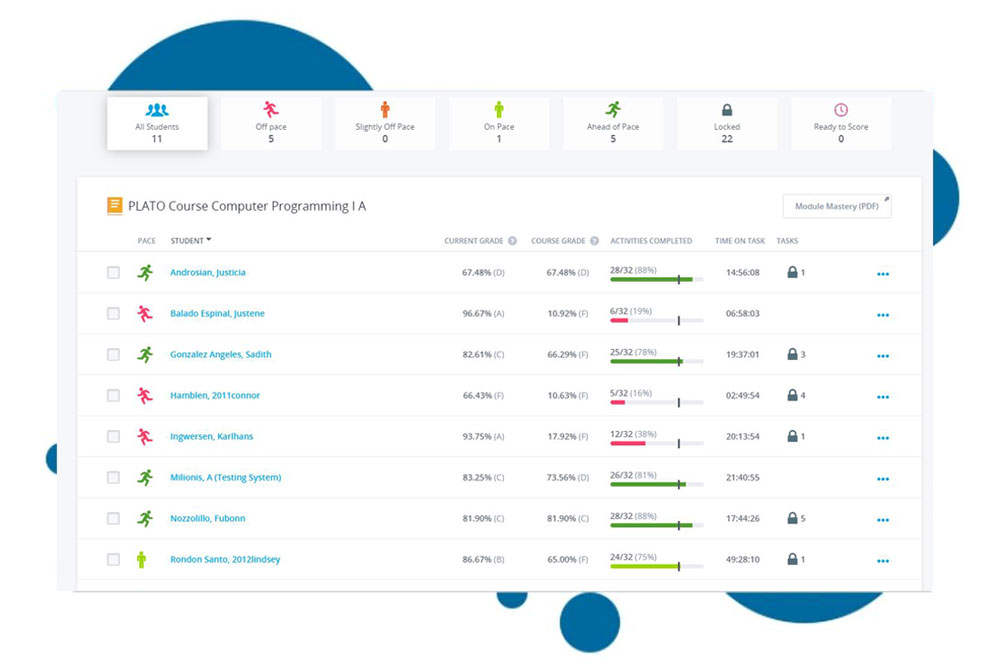
Task: Filter by Off pace students tab
Action: coord(271,123)
